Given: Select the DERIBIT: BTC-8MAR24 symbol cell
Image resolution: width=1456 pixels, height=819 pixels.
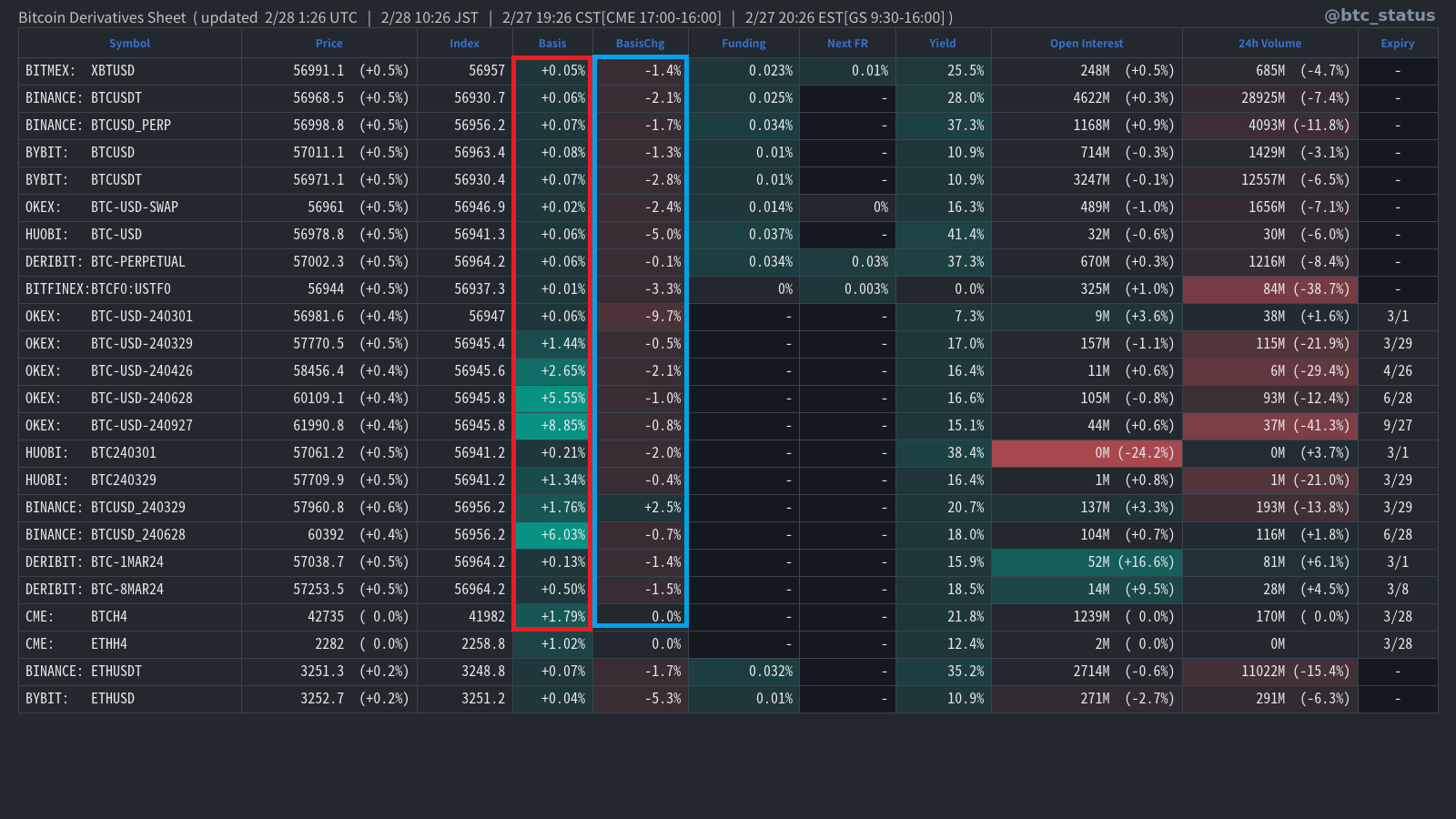Looking at the screenshot, I should (x=130, y=590).
